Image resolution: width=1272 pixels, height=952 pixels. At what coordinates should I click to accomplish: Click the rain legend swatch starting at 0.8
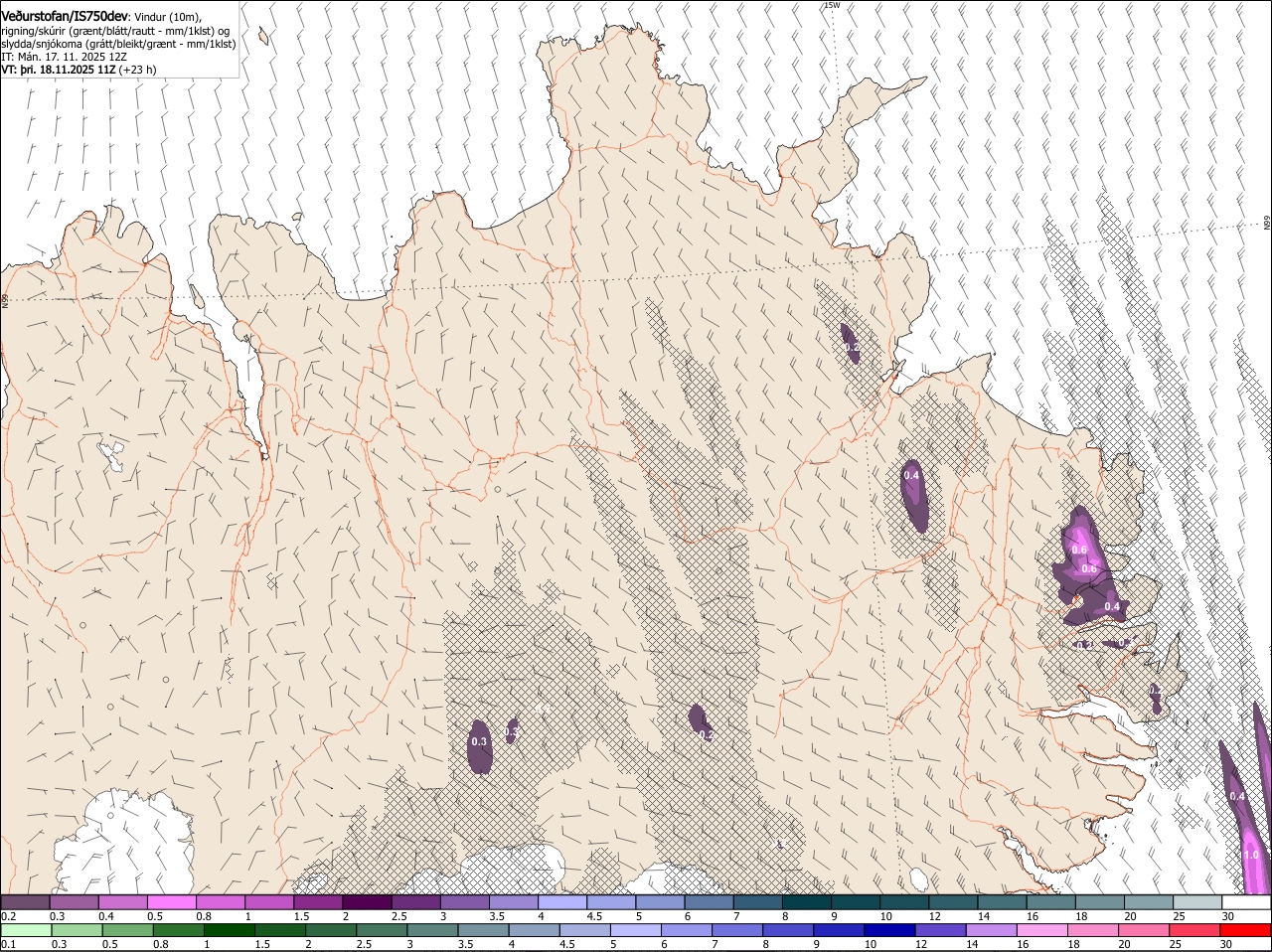(178, 929)
